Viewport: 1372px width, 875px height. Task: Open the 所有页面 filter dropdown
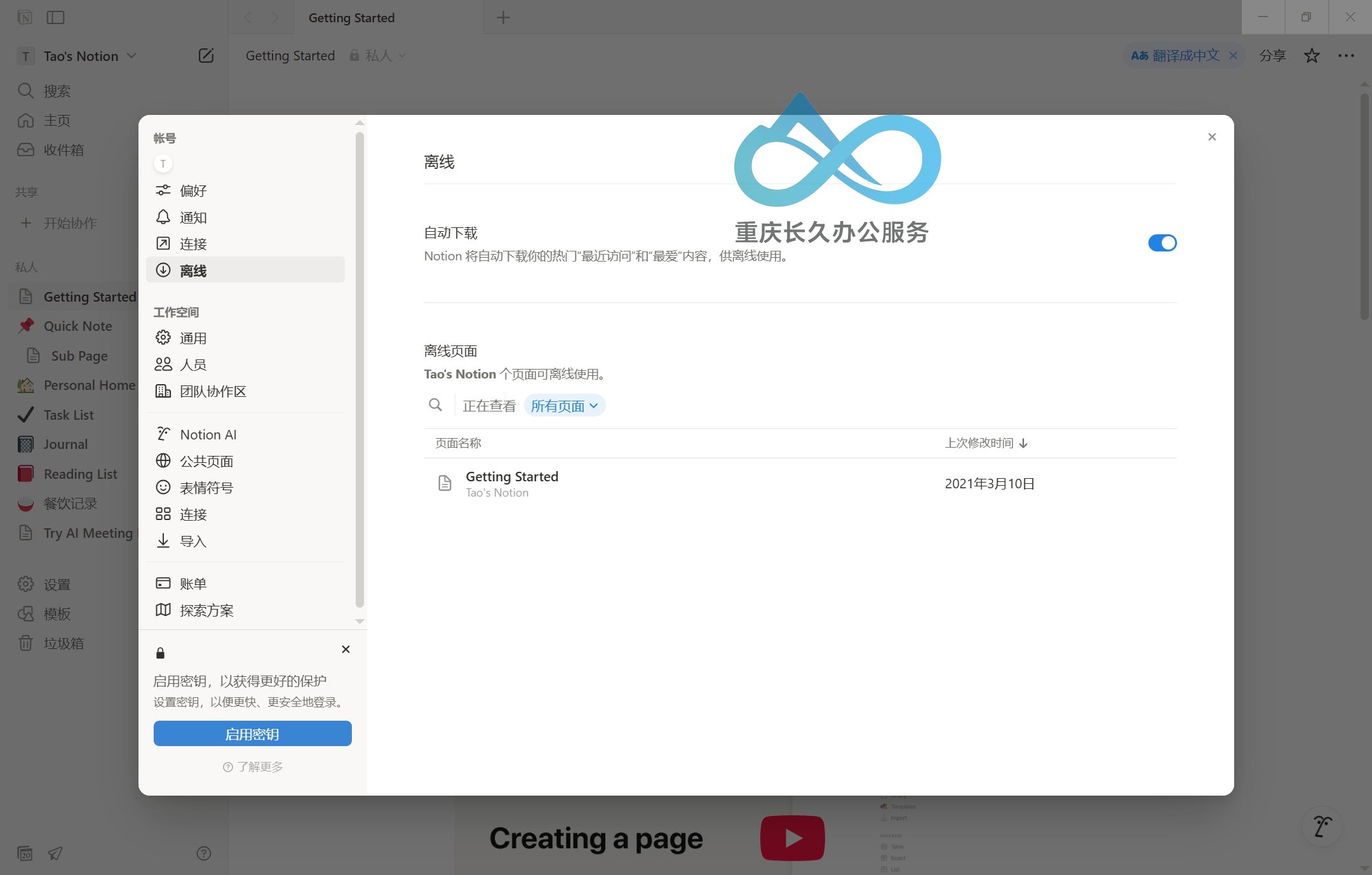pyautogui.click(x=564, y=406)
